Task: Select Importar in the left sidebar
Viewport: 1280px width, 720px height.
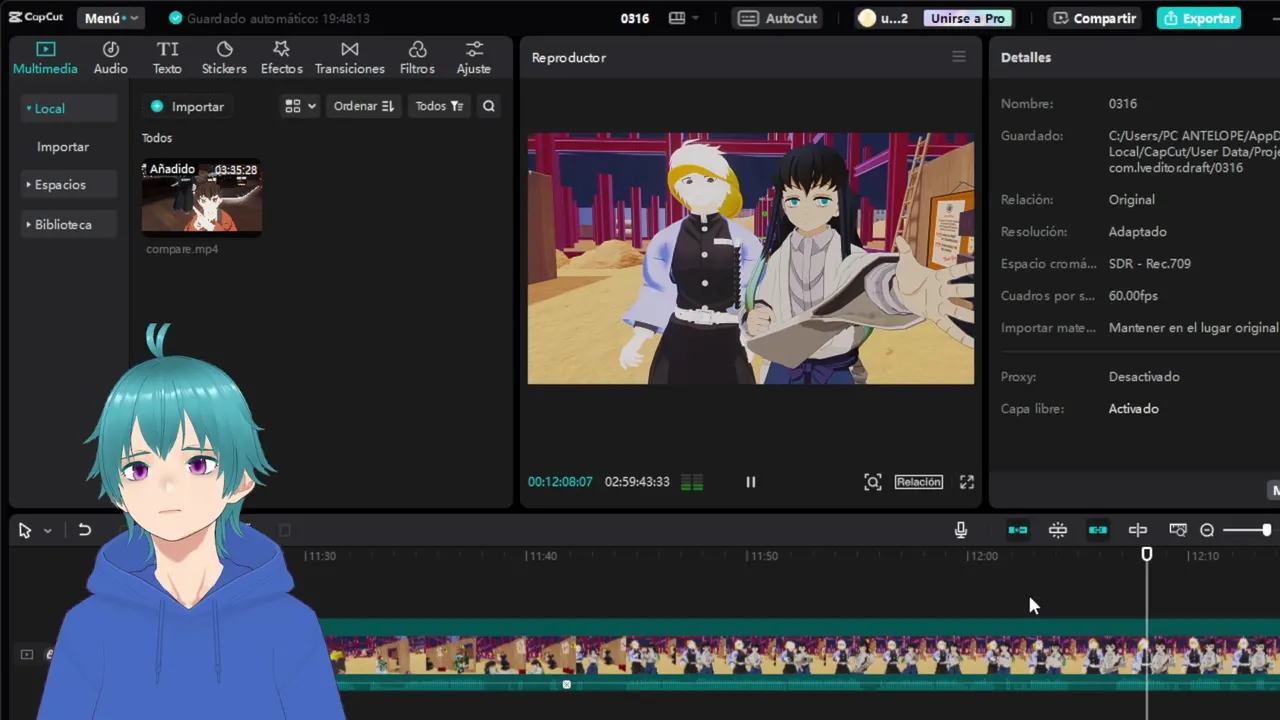Action: (63, 146)
